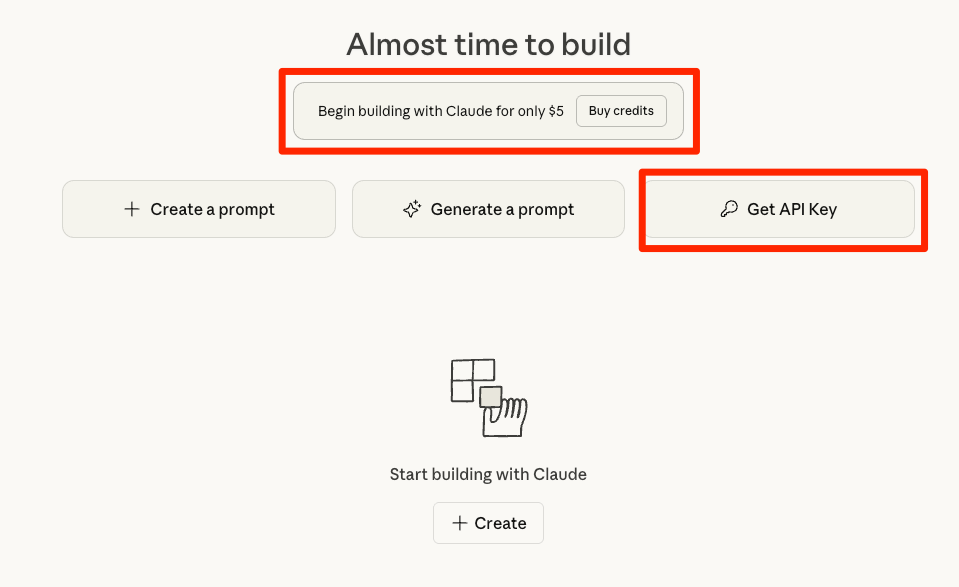Click the Generate a prompt text label
Image resolution: width=959 pixels, height=587 pixels.
pyautogui.click(x=502, y=209)
